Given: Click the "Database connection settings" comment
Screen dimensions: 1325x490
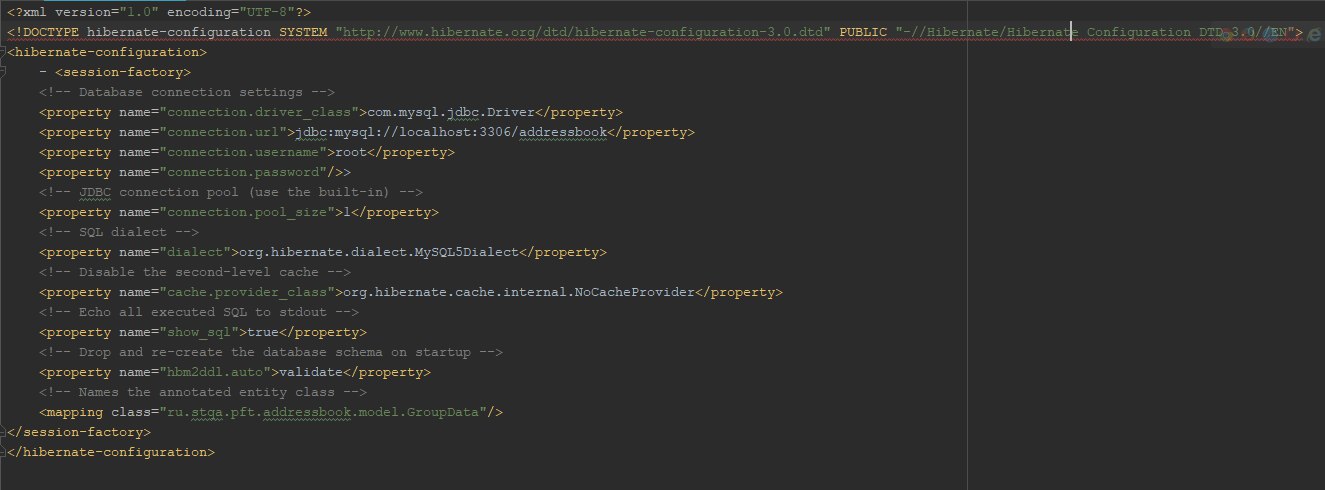Looking at the screenshot, I should 187,92.
